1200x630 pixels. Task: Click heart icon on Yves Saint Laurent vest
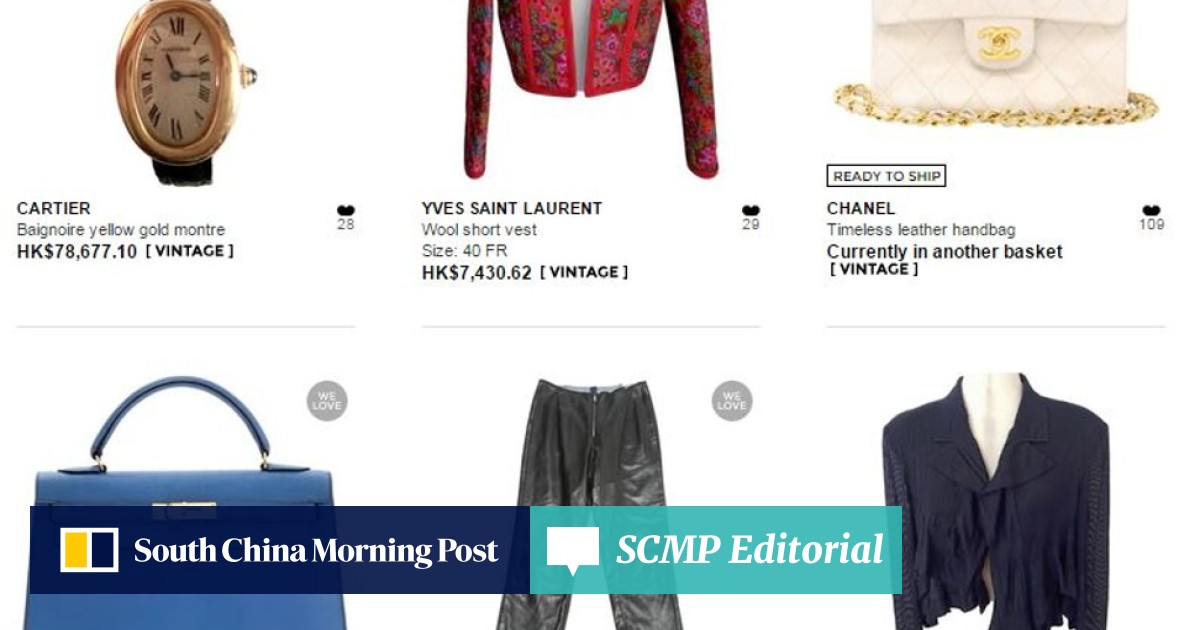pos(751,210)
